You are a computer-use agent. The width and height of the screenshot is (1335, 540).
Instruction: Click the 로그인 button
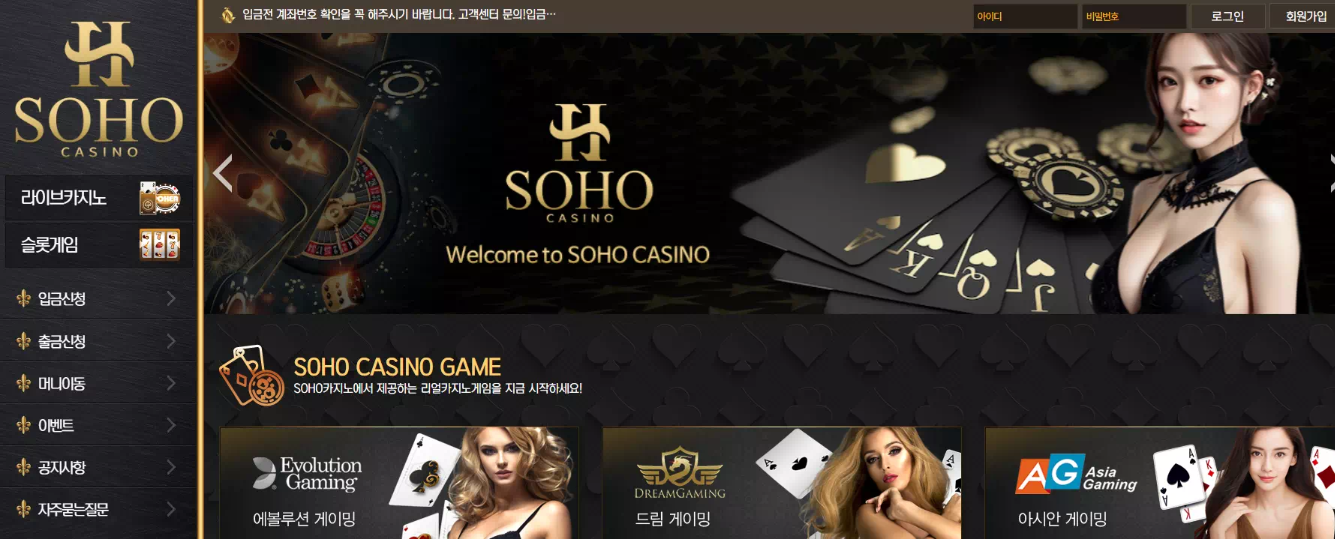(x=1227, y=17)
